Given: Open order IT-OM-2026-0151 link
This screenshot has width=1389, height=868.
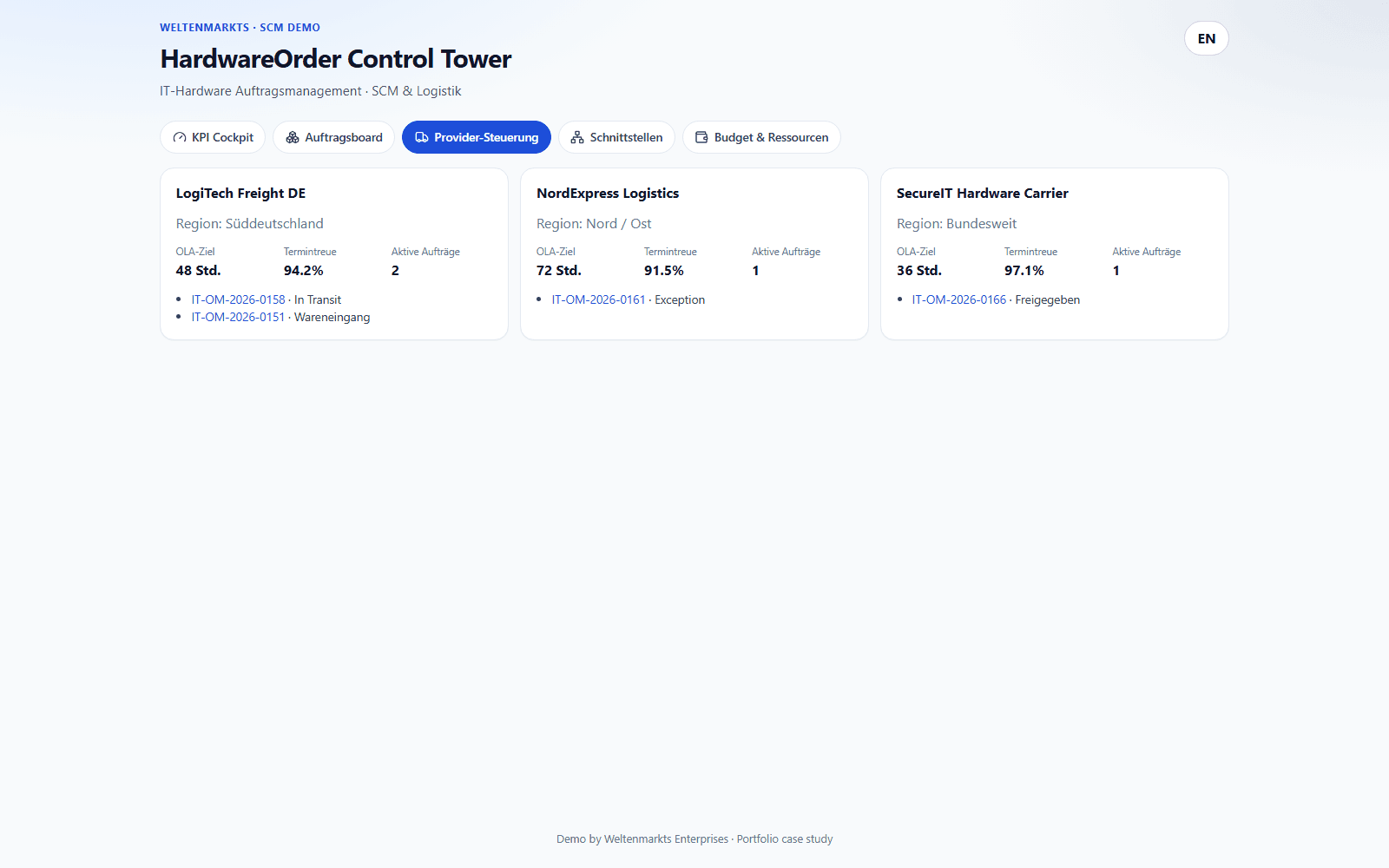Looking at the screenshot, I should [x=239, y=317].
